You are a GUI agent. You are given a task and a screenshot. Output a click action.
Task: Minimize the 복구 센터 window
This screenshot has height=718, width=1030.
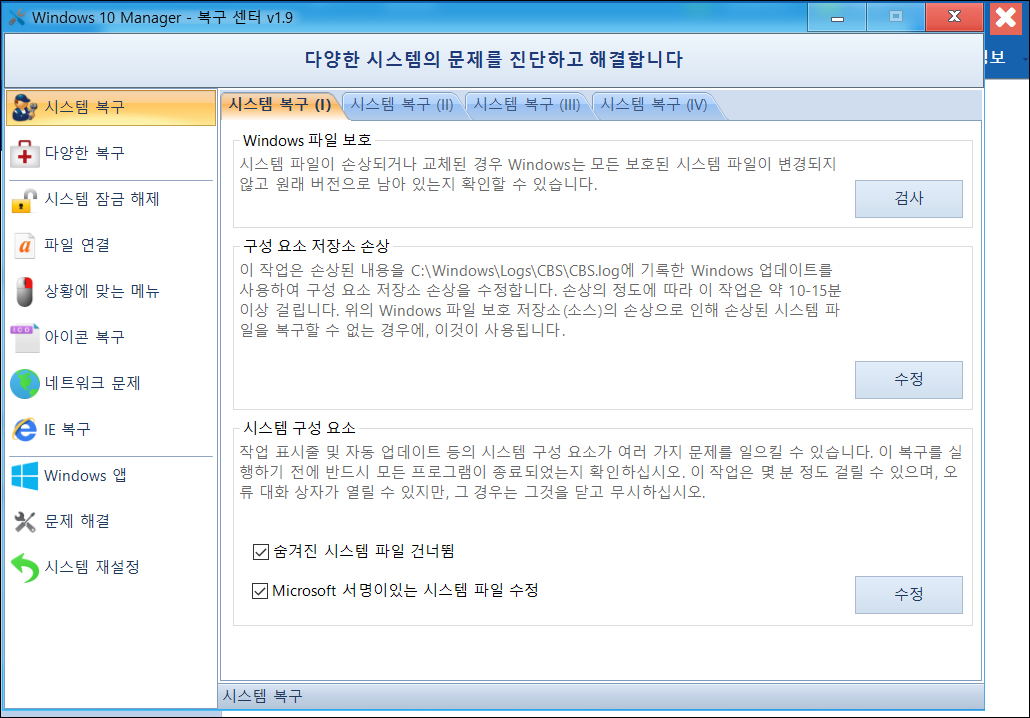[837, 18]
